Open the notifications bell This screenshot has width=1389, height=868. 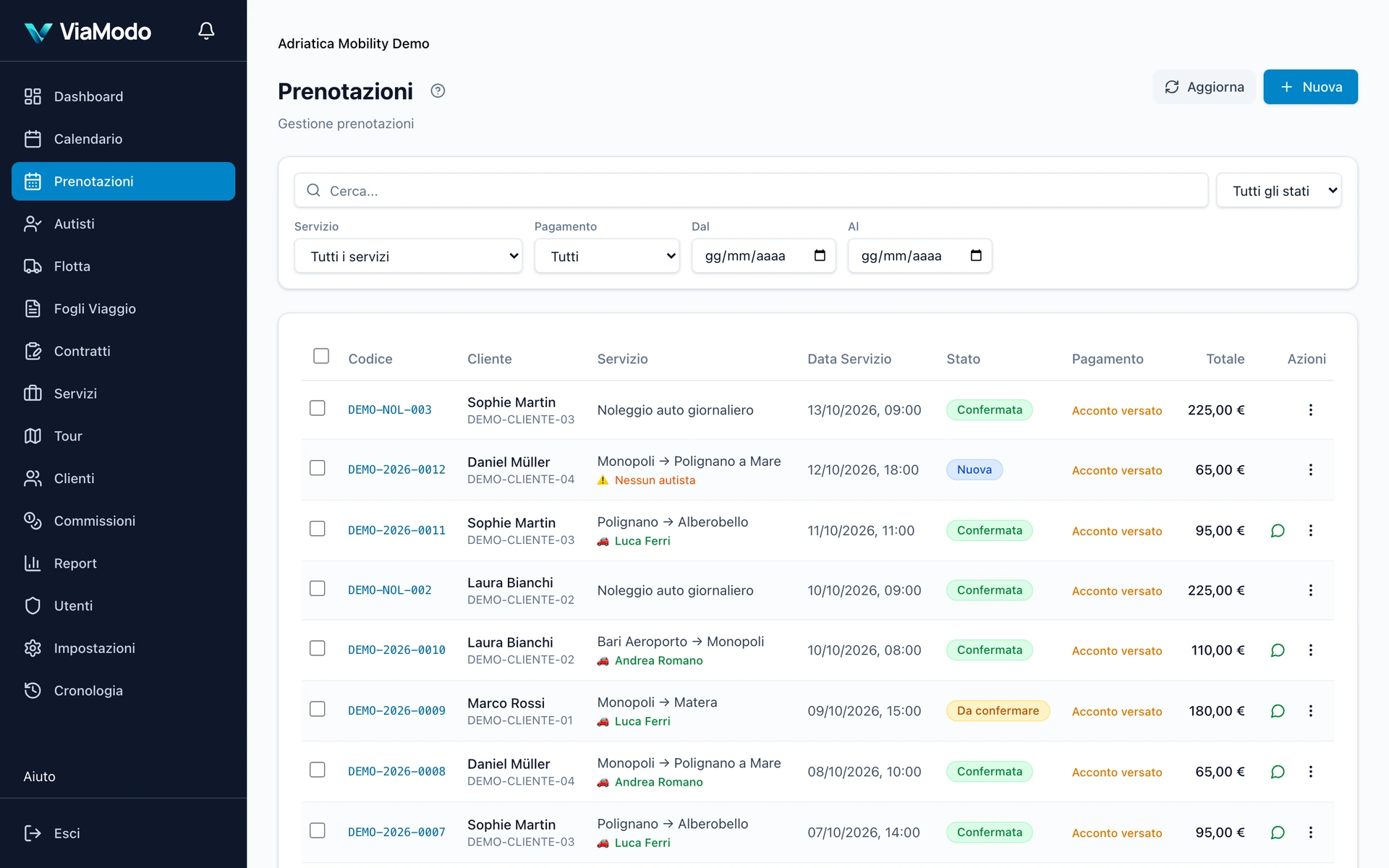206,31
